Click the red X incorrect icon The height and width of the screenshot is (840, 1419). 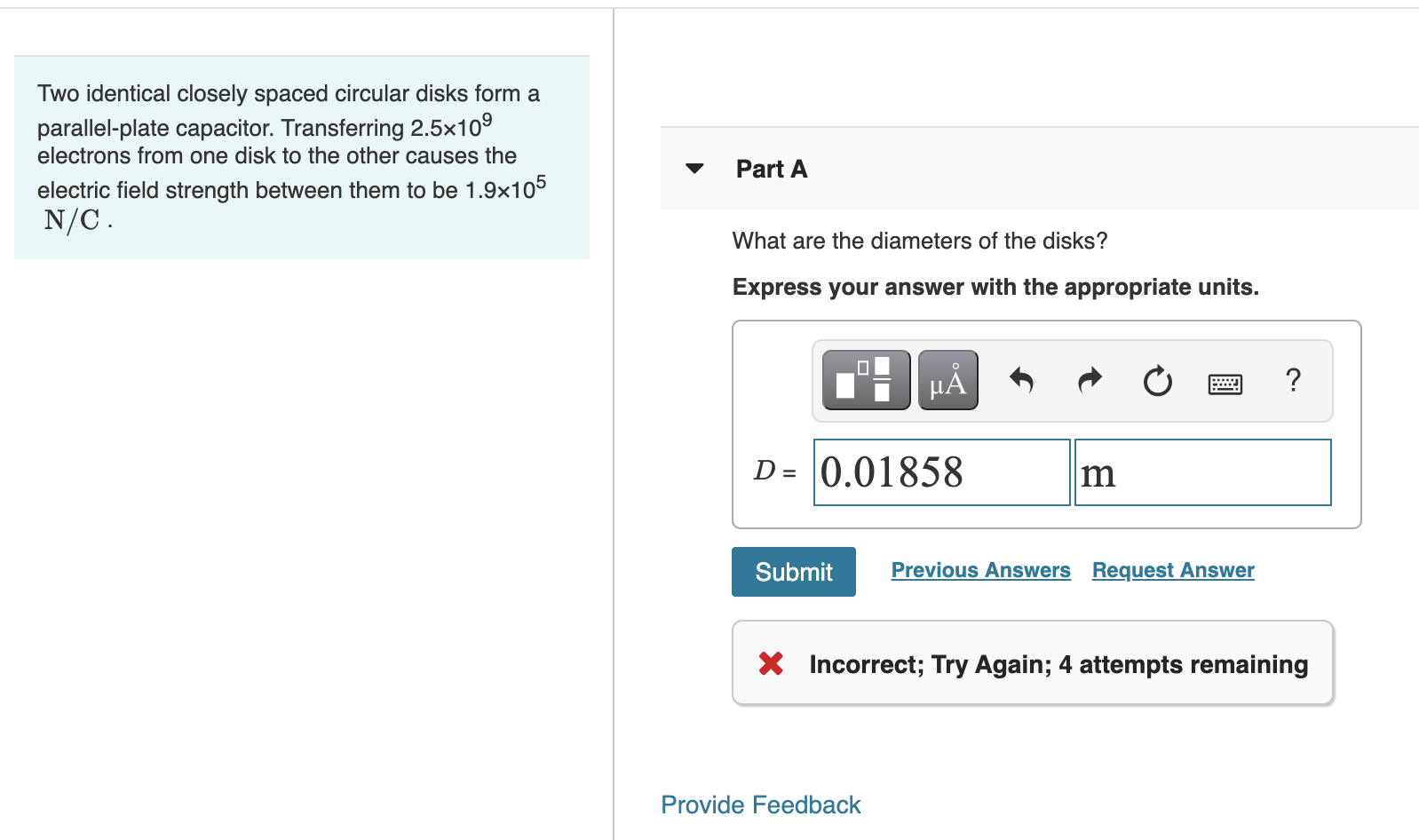769,663
